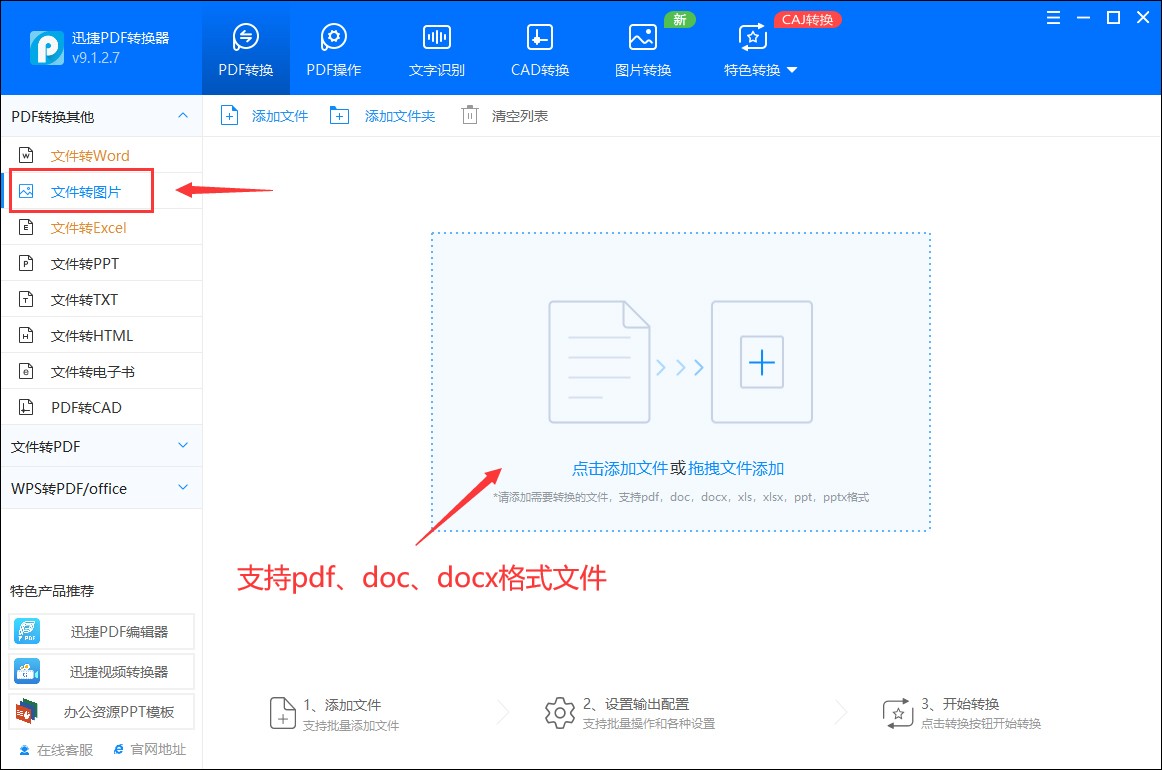Viewport: 1162px width, 770px height.
Task: Click step 1 添加文件 icon at bottom
Action: pyautogui.click(x=282, y=713)
